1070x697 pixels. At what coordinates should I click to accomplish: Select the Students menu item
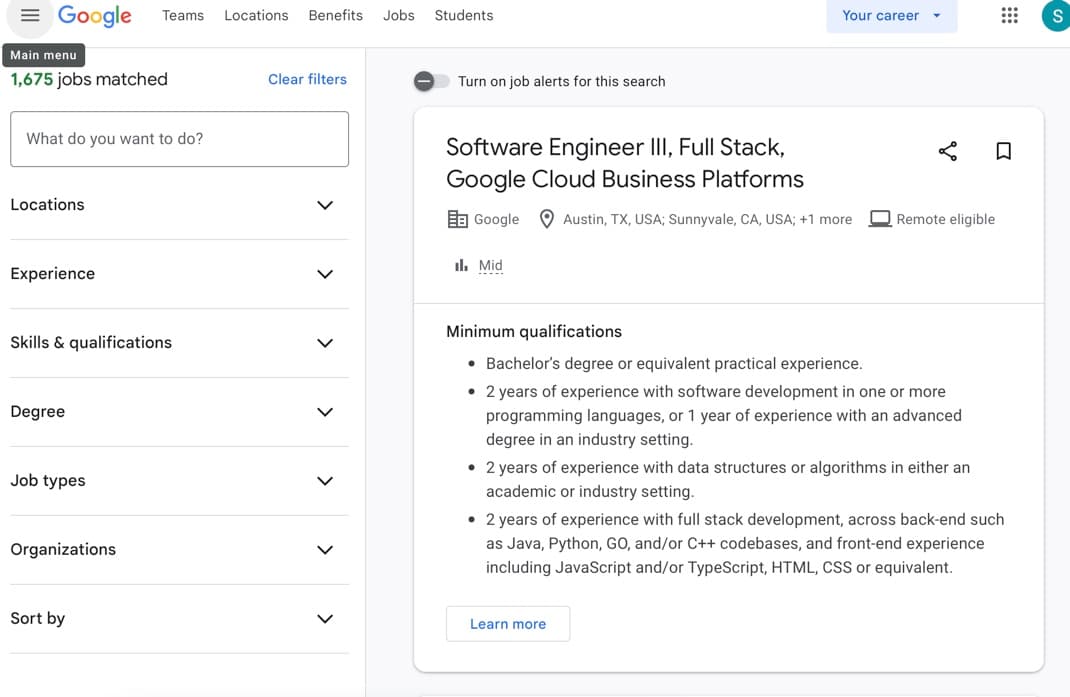pos(463,15)
